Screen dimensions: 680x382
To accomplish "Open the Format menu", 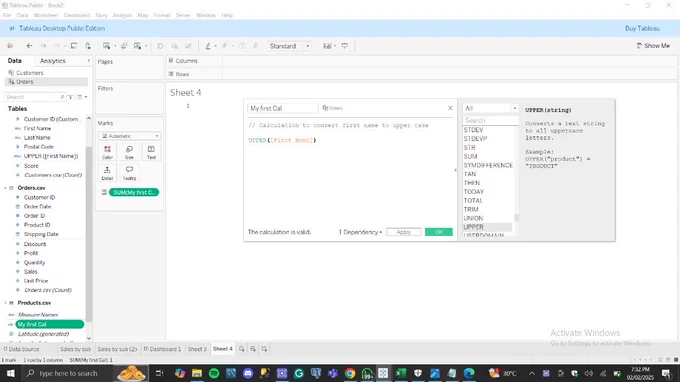I will (162, 15).
